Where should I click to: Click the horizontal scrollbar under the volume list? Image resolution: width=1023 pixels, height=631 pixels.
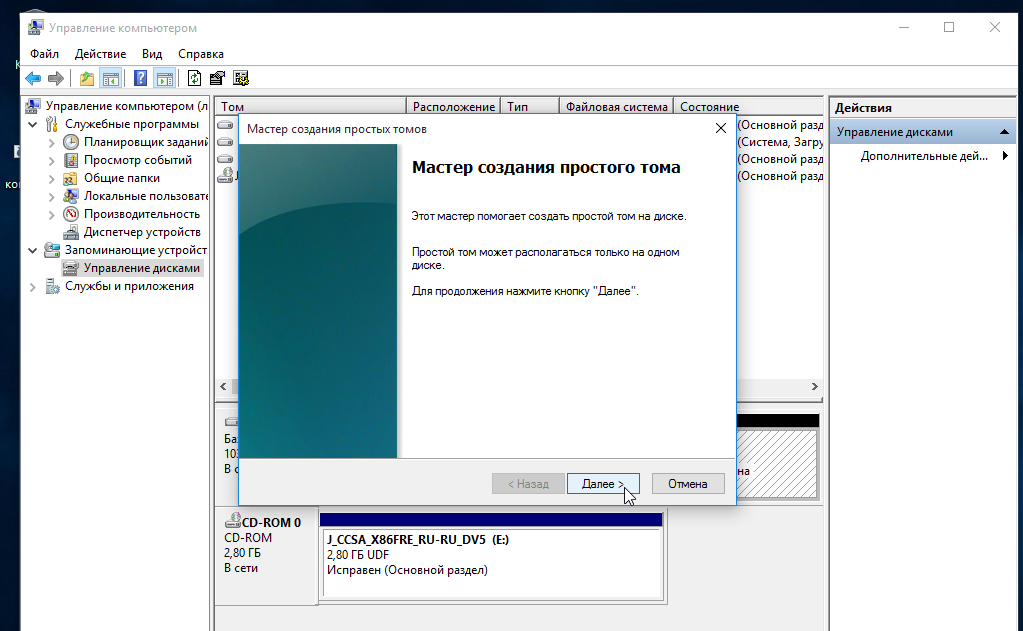[780, 387]
